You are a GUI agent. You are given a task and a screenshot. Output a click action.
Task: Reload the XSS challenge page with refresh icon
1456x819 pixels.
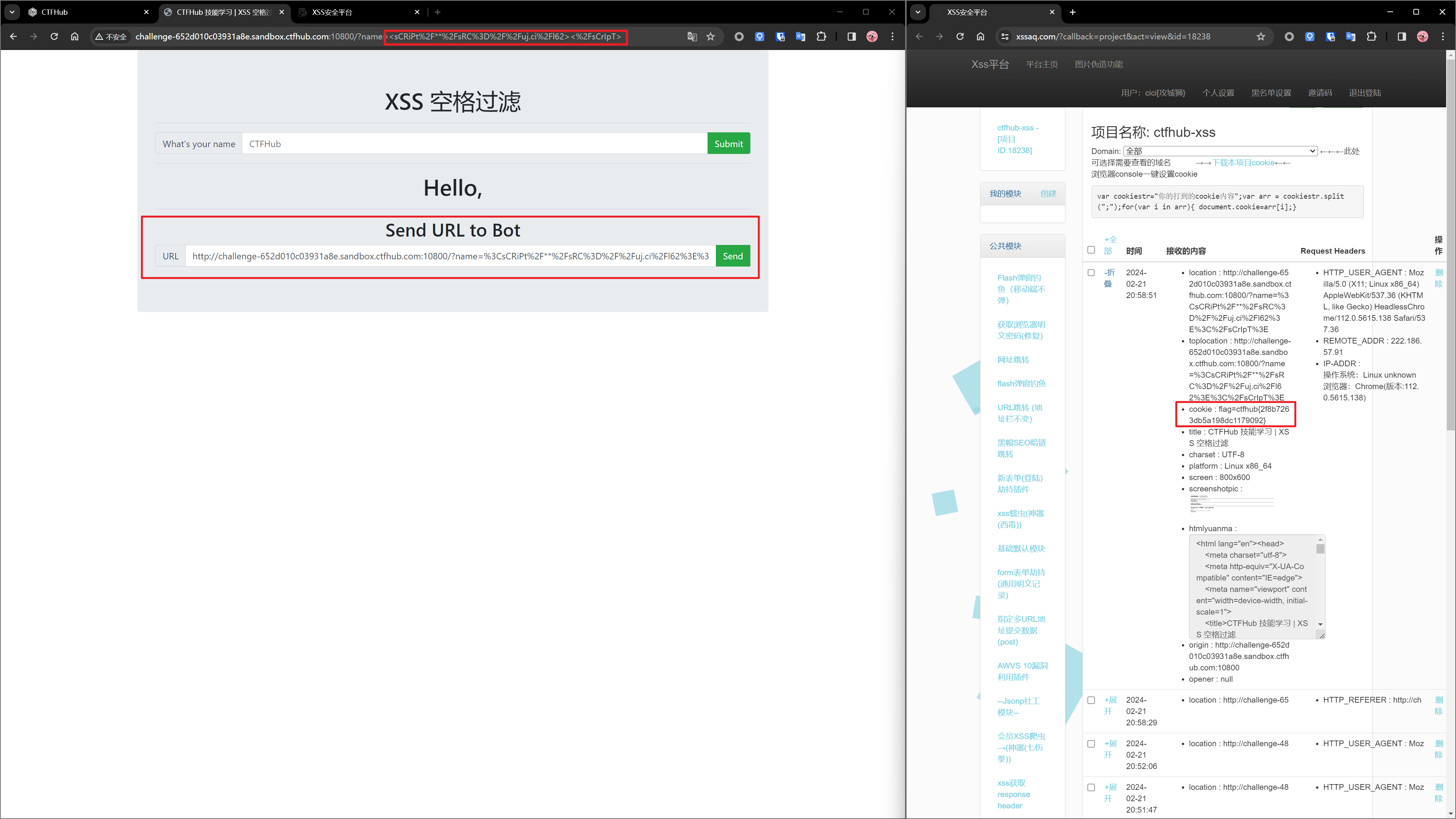pyautogui.click(x=54, y=36)
